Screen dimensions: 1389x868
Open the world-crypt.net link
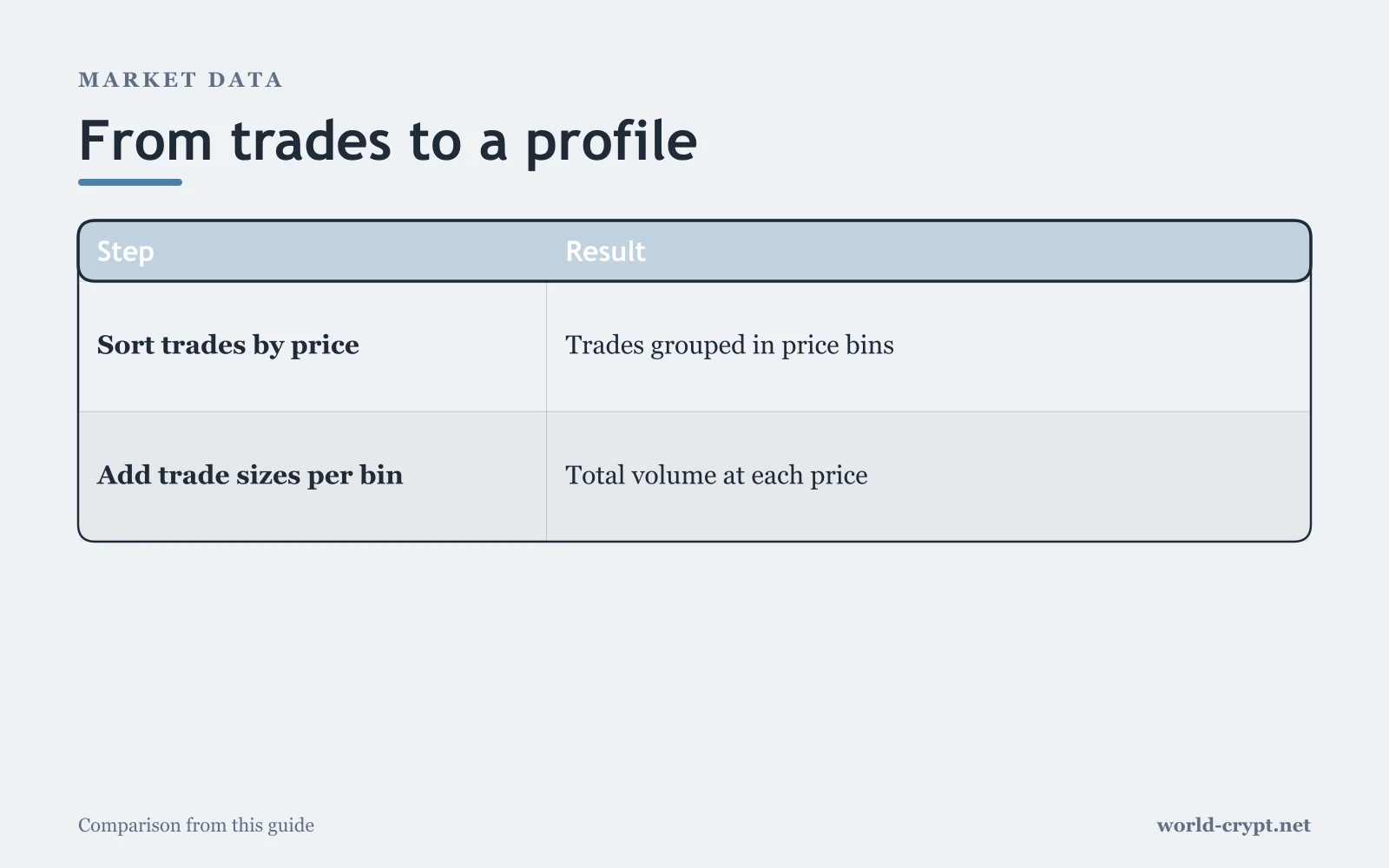coord(1234,825)
